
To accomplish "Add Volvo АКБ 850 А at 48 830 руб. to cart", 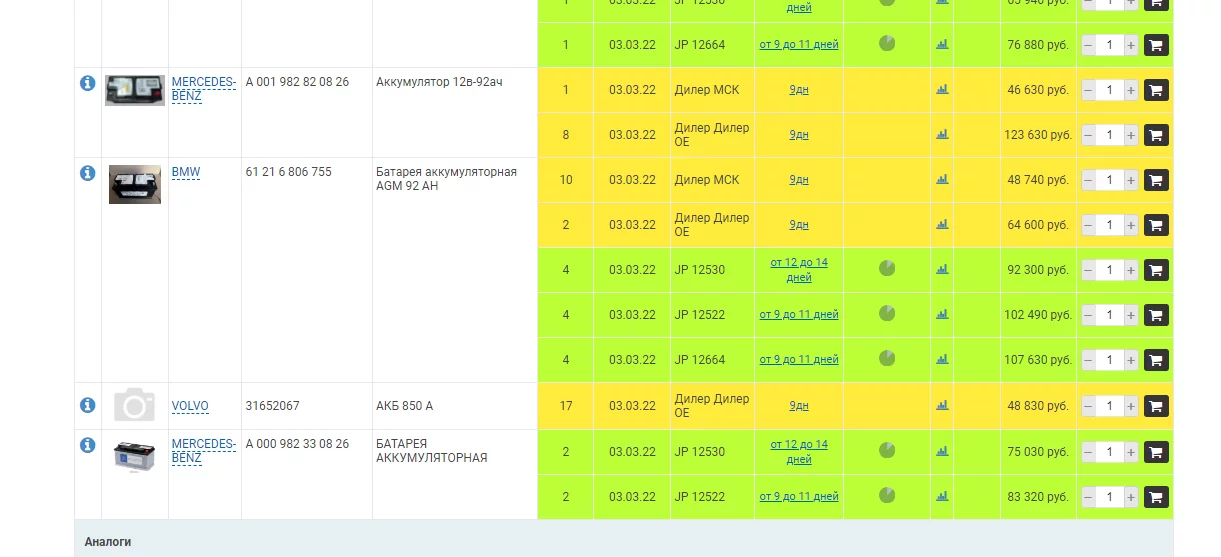I will [1156, 406].
